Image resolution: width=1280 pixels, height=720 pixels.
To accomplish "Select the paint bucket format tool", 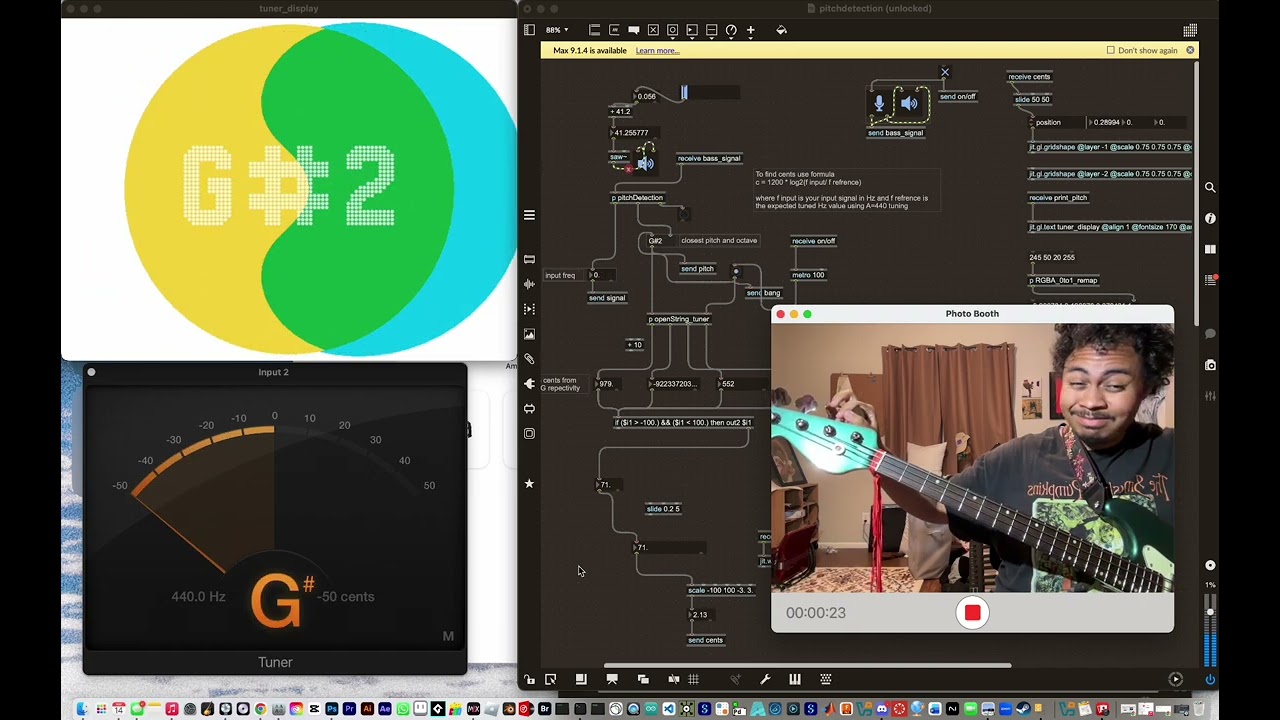I will pos(781,30).
